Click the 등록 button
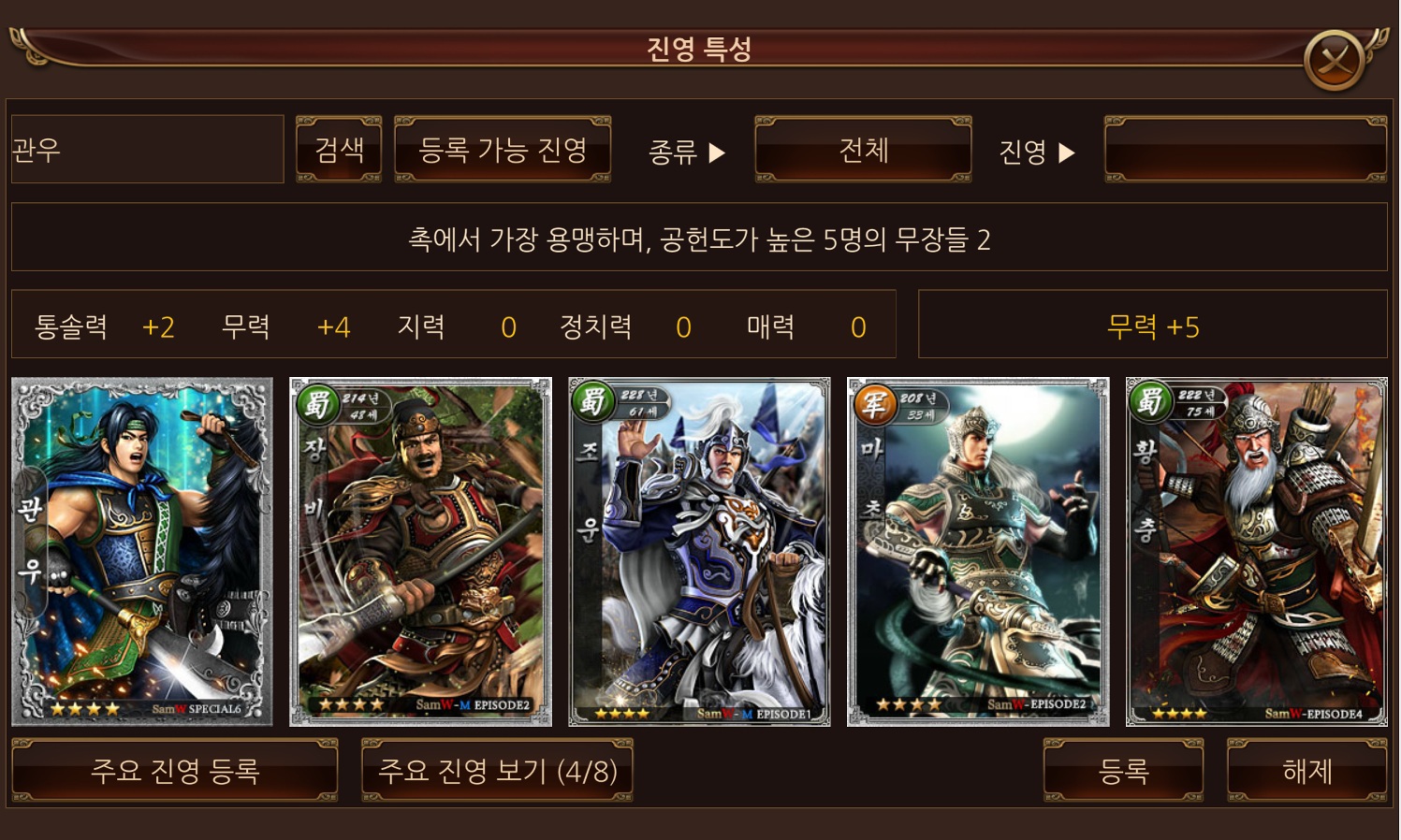This screenshot has width=1401, height=840. (1124, 771)
